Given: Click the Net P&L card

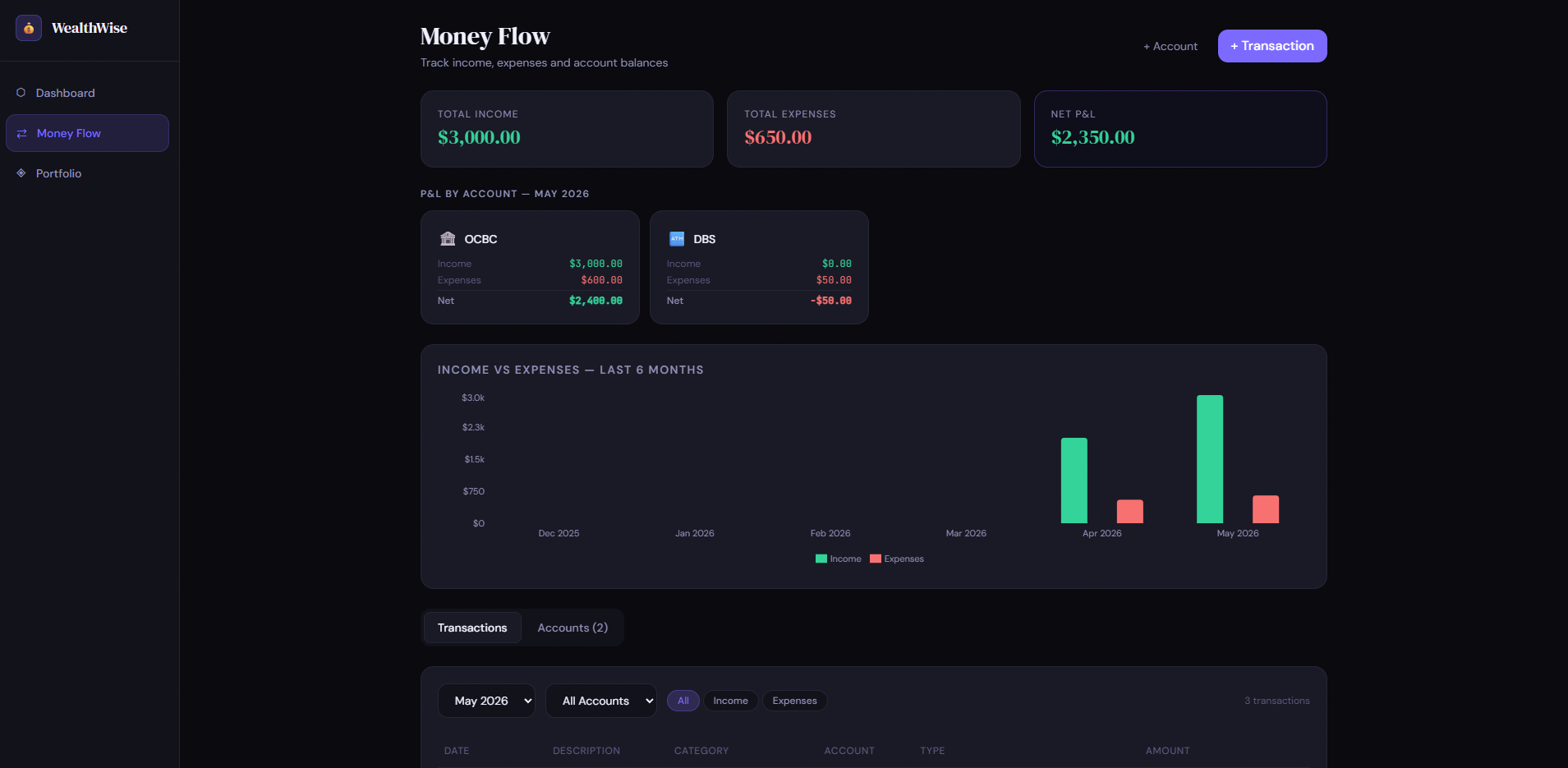Looking at the screenshot, I should point(1180,129).
